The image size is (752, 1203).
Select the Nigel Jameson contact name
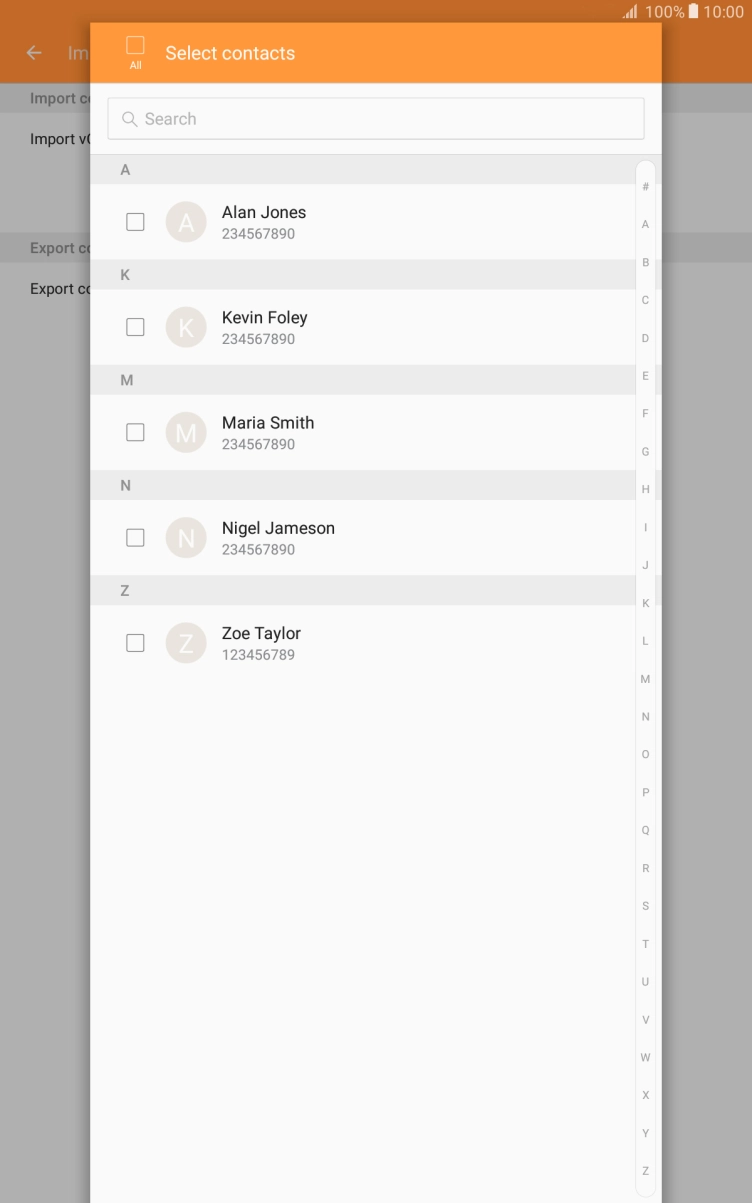[278, 528]
